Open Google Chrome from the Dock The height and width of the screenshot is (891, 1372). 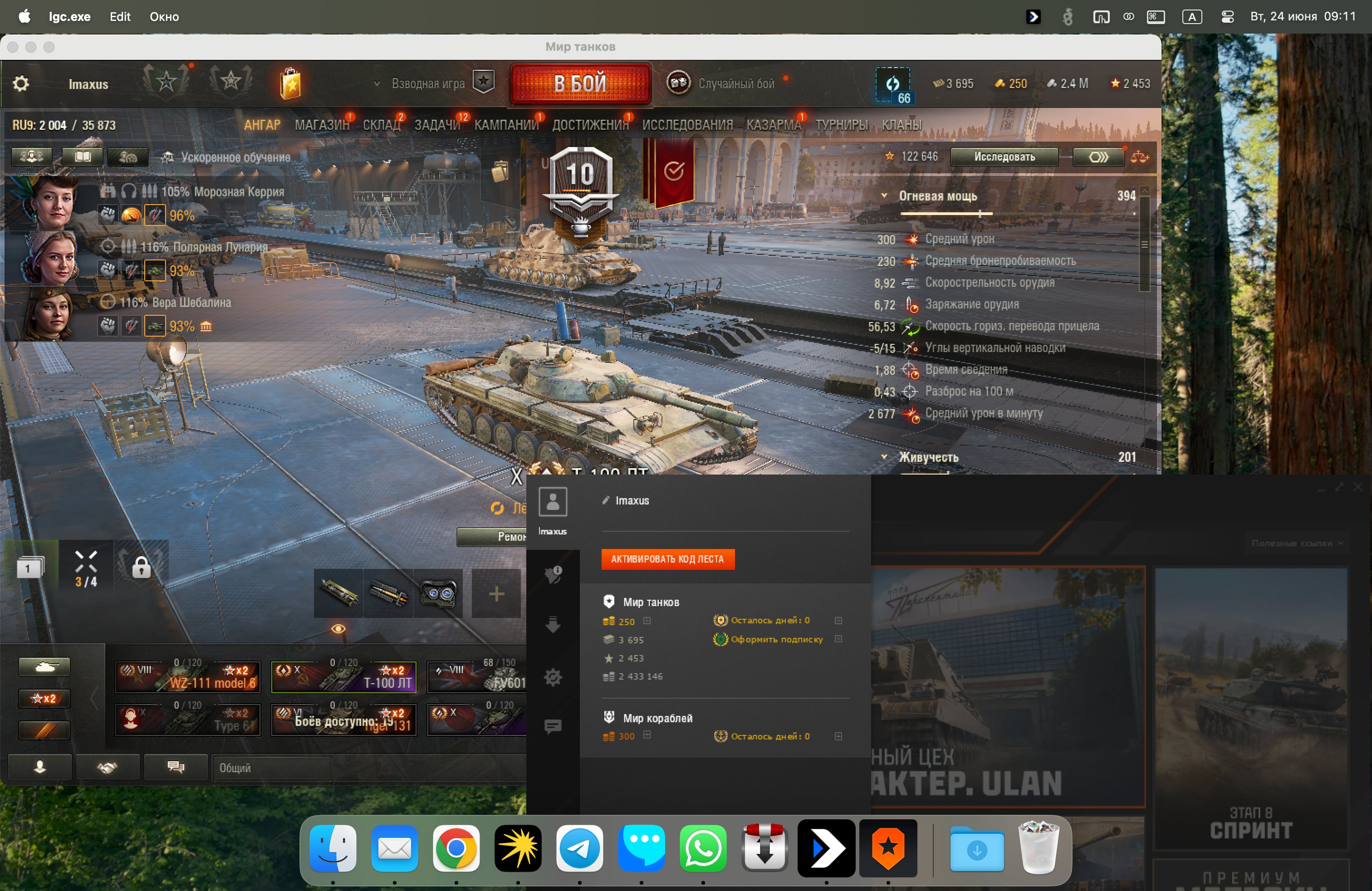pyautogui.click(x=456, y=848)
